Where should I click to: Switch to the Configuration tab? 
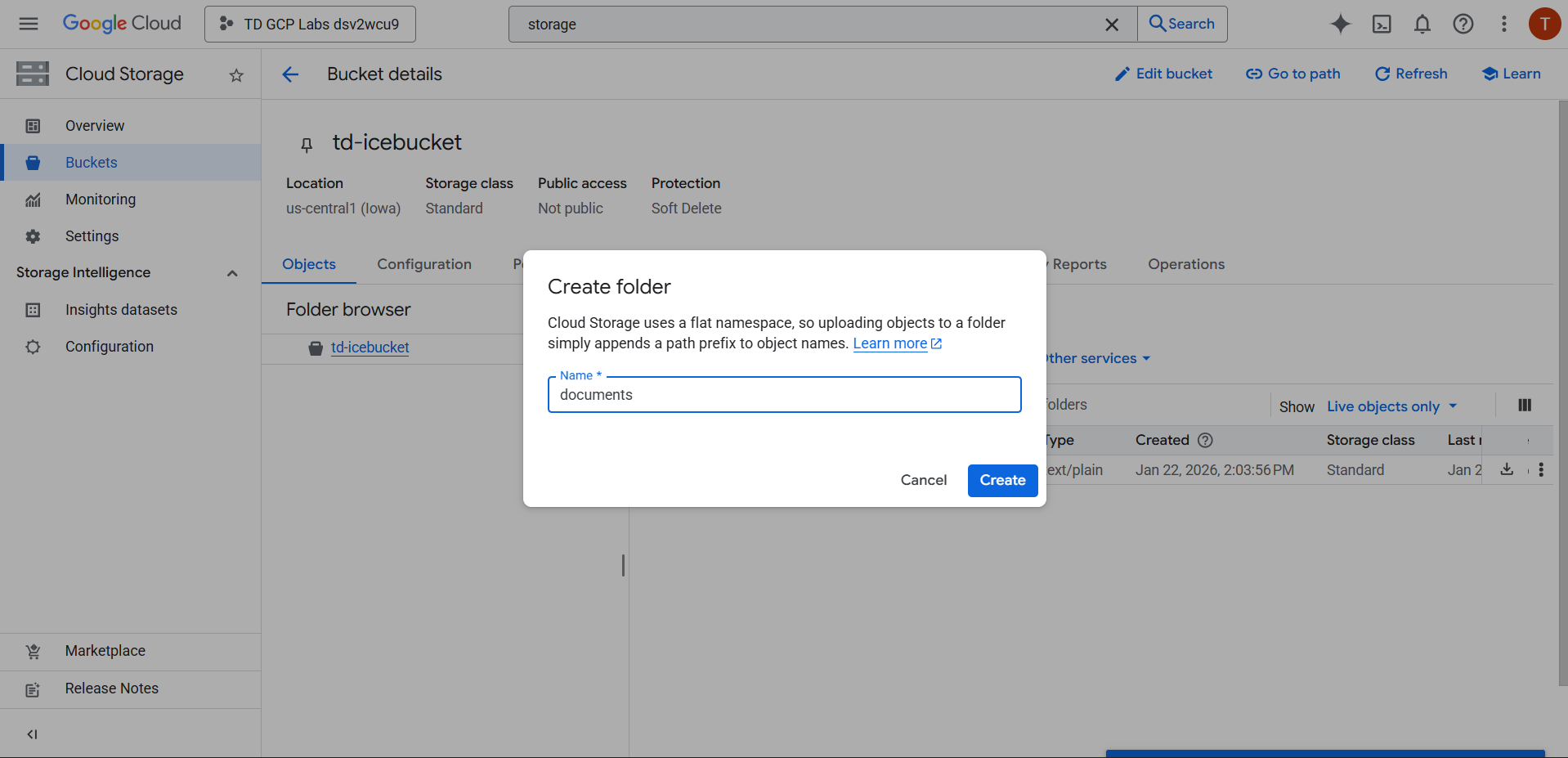423,264
